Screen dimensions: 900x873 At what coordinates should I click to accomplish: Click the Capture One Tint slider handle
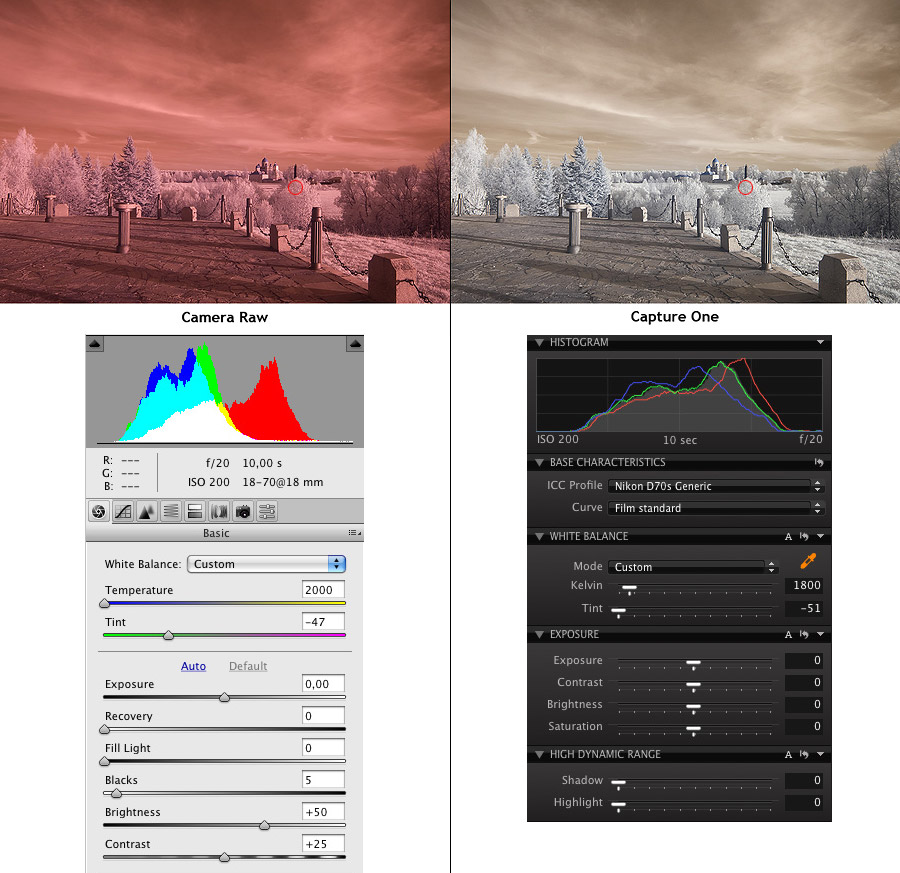pos(618,612)
